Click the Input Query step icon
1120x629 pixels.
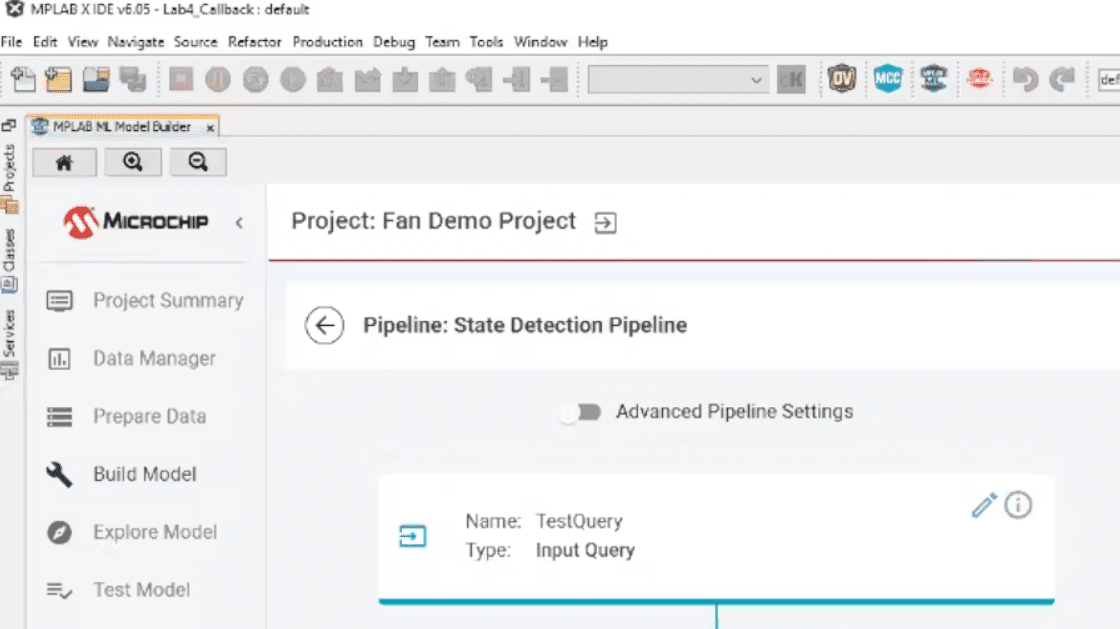pos(412,536)
